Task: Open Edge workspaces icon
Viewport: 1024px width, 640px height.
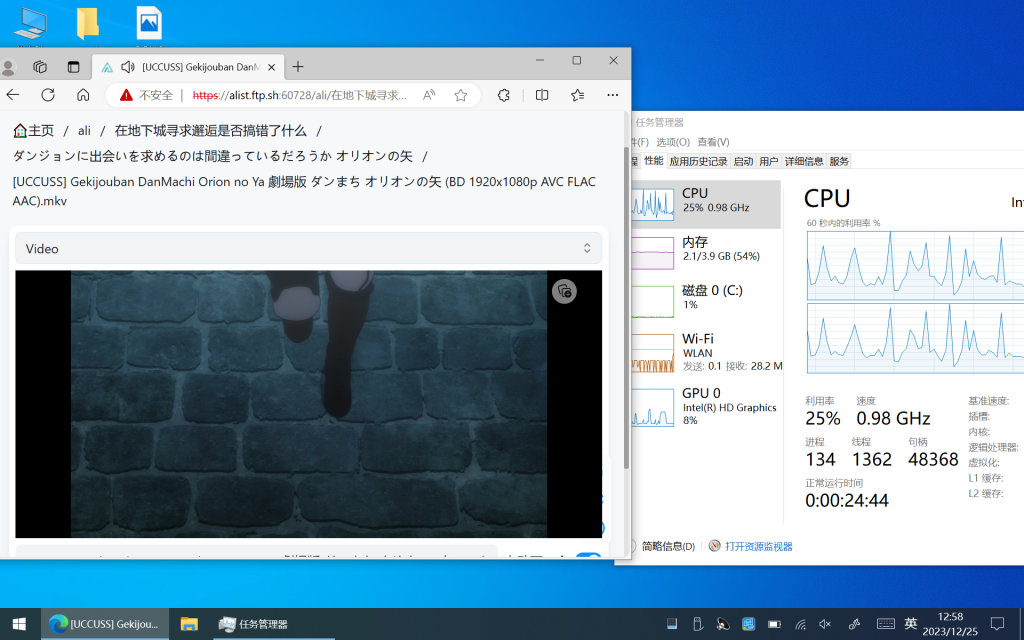Action: click(40, 67)
